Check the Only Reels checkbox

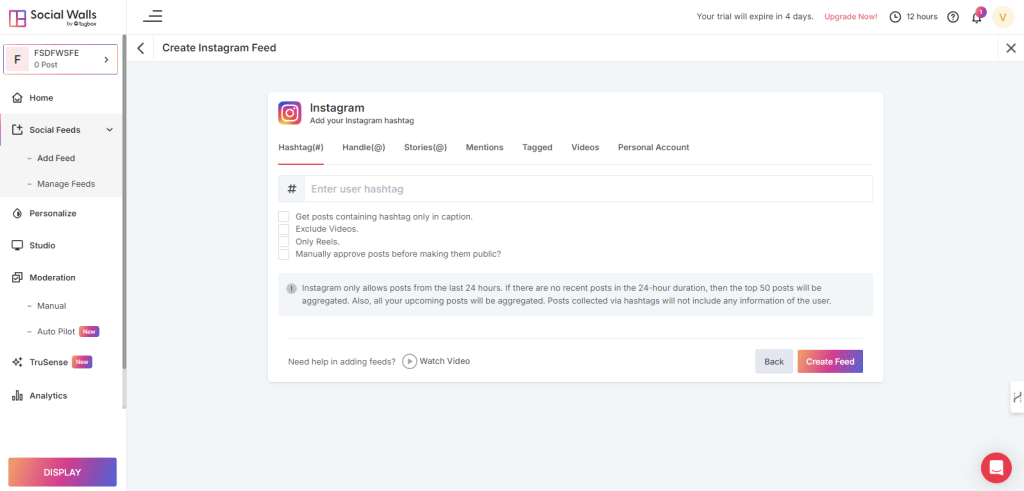[x=283, y=242]
